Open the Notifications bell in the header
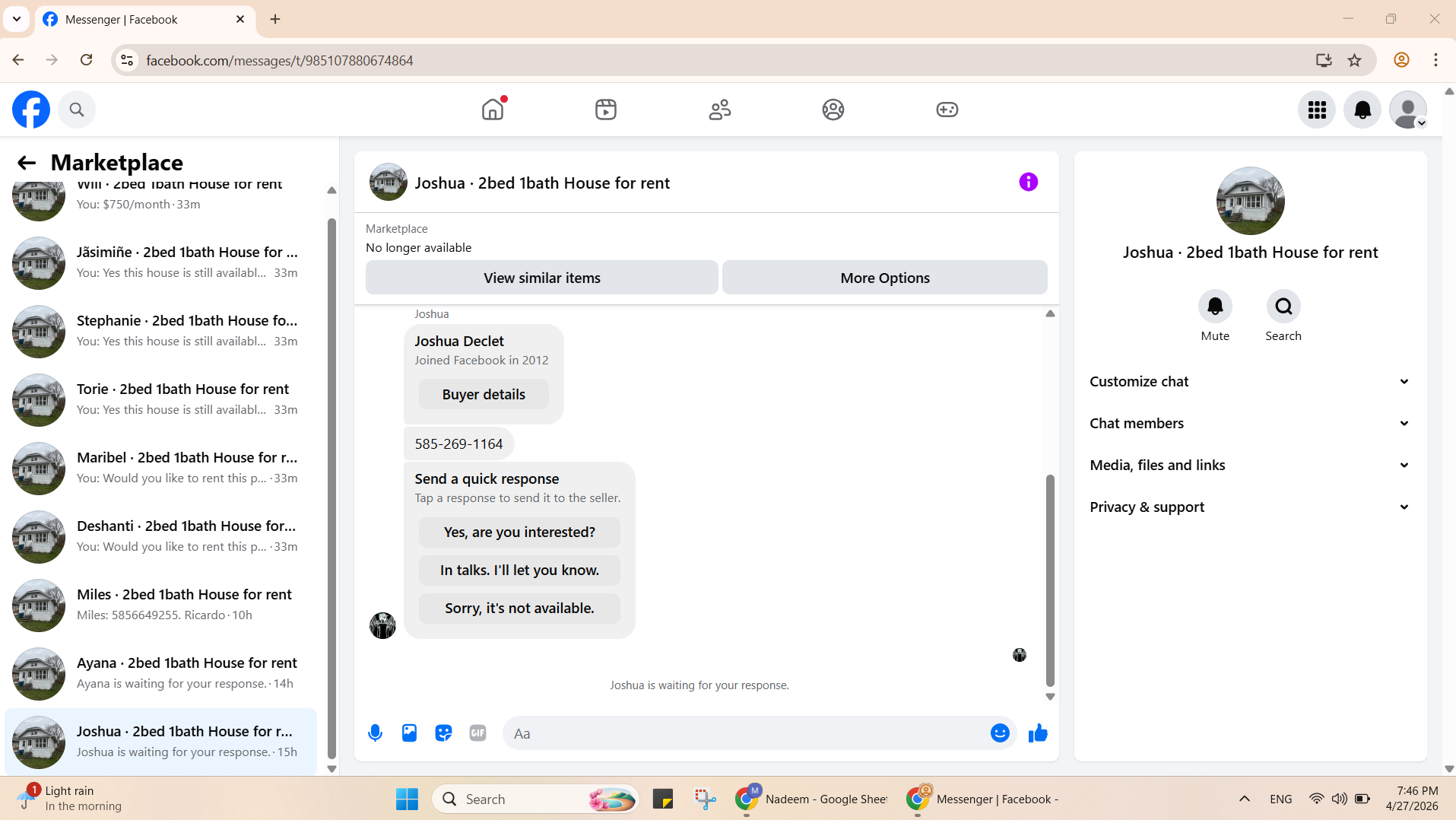Screen dimensions: 1456x820 coord(1362,110)
